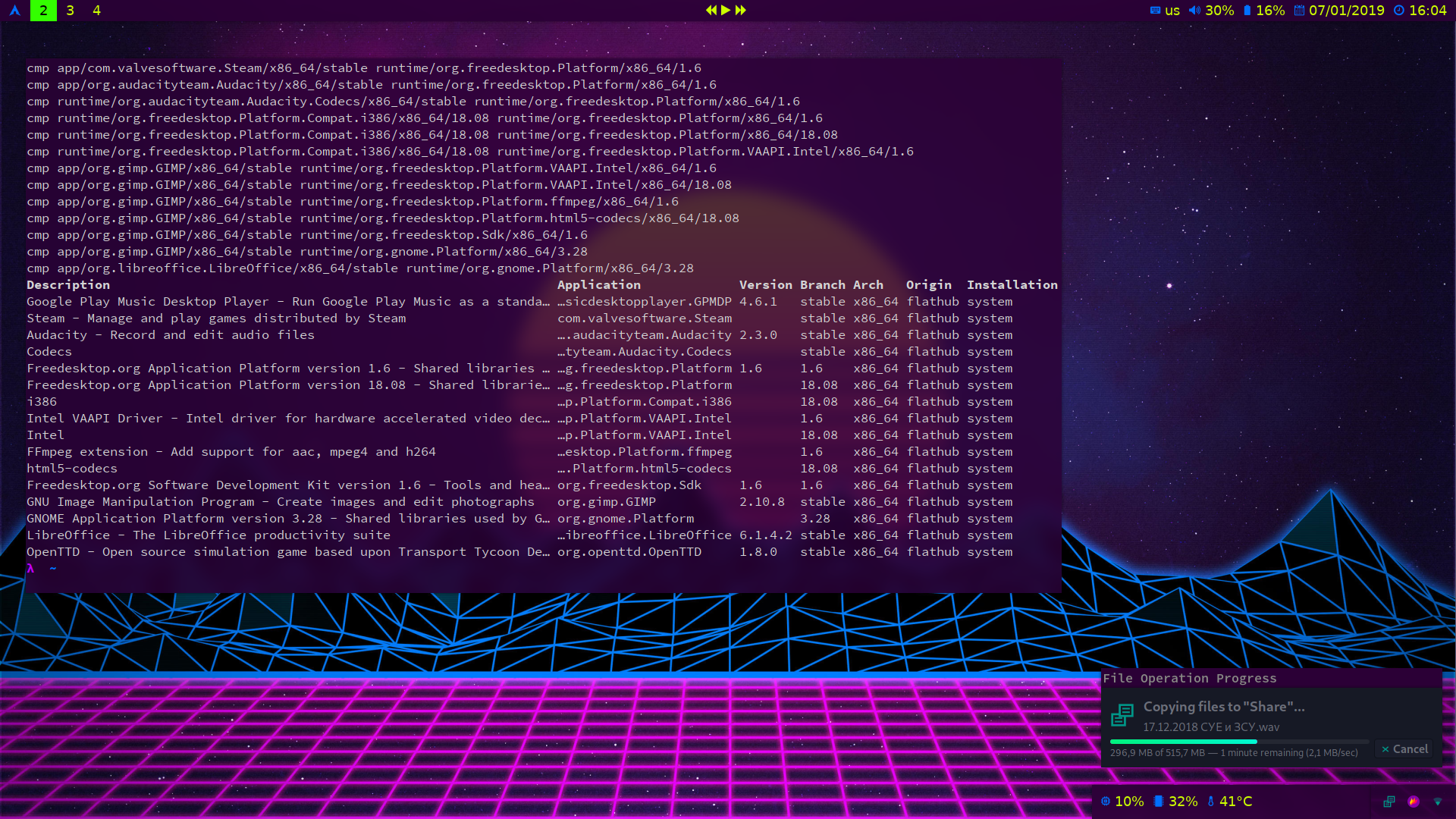Click the Arch Linux logo in top bar

pyautogui.click(x=14, y=11)
